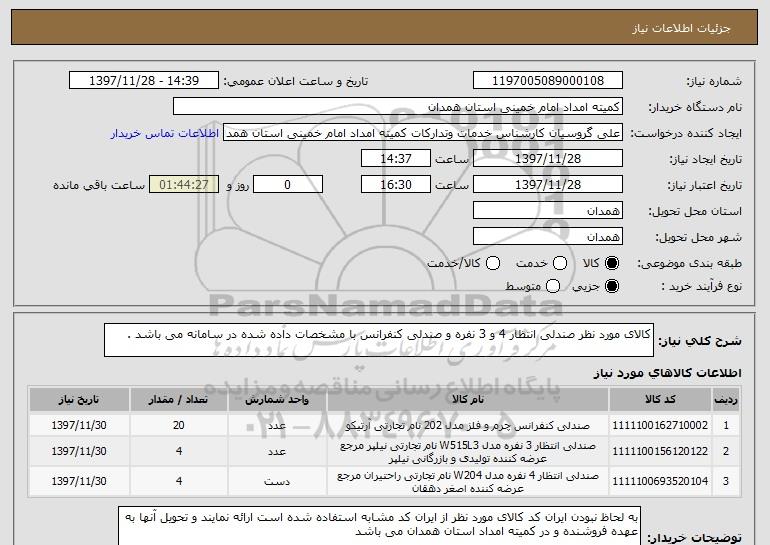Screen dimensions: 770x545
Task: Click the اطلاعات کالاهای مورد نیاز heading
Action: [x=667, y=373]
